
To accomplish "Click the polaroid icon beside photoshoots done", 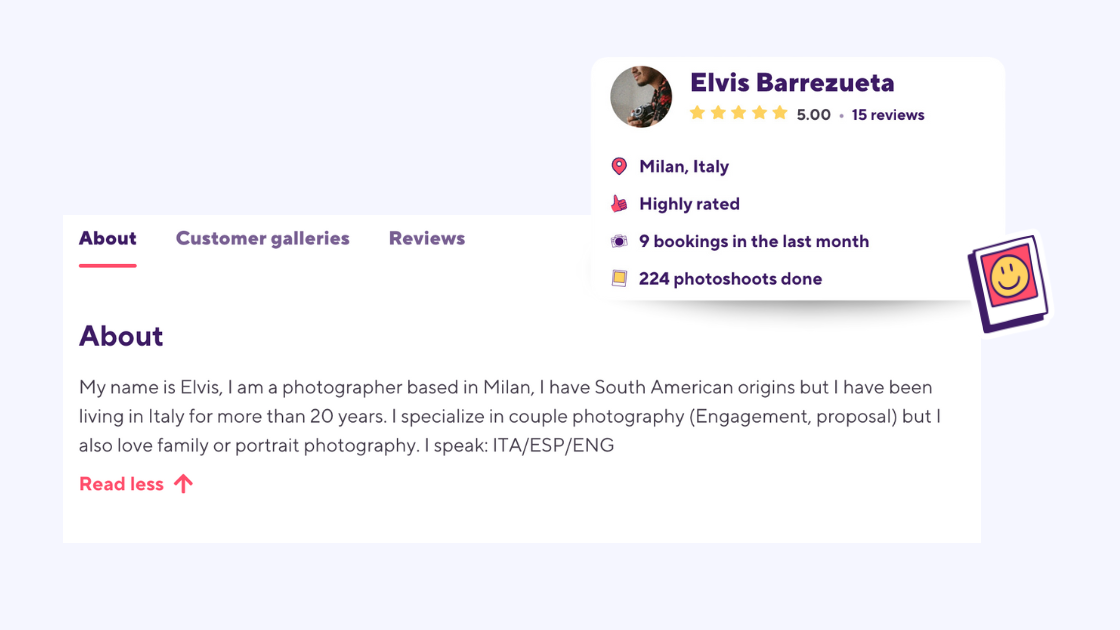I will coord(620,278).
